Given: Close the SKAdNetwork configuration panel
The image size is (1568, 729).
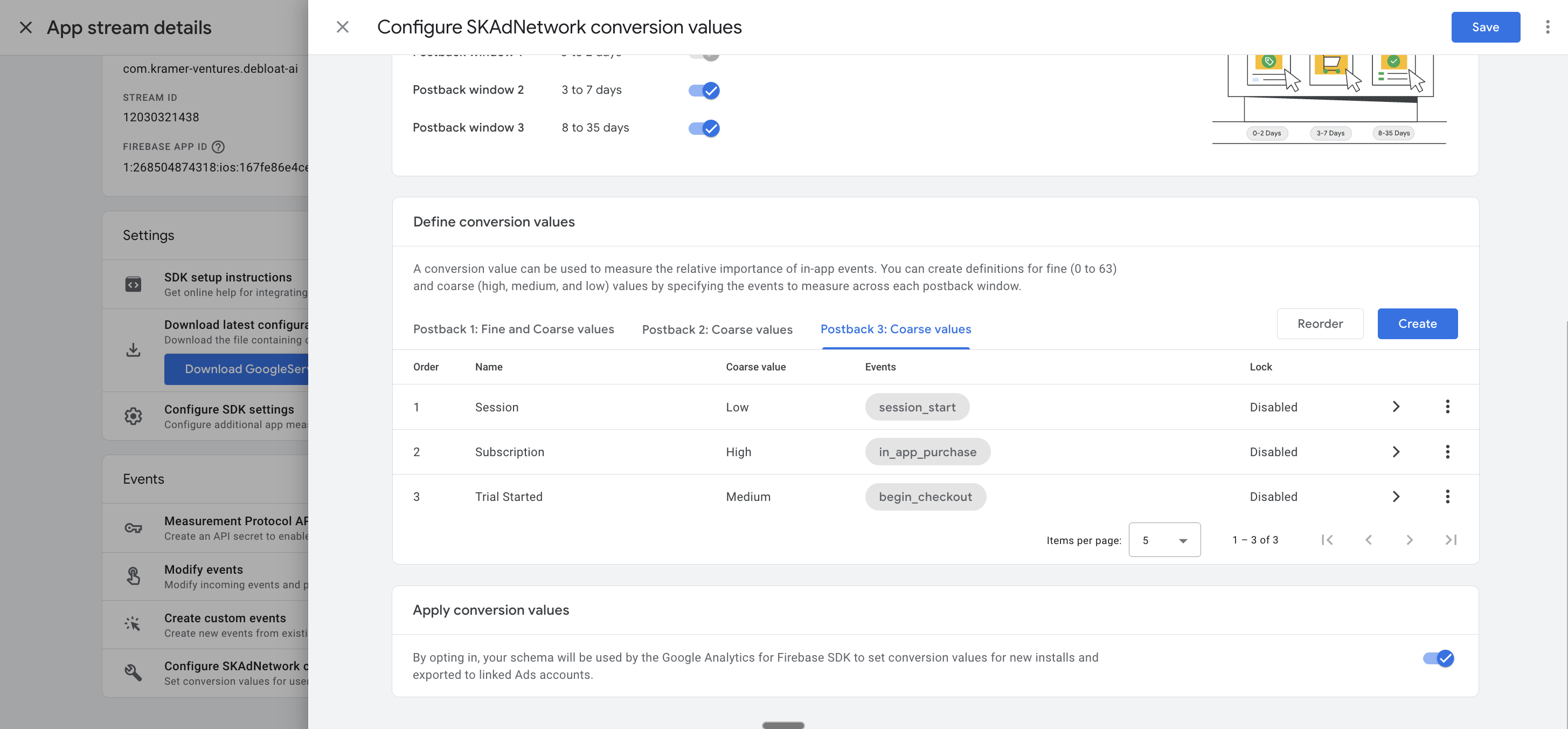Looking at the screenshot, I should [x=343, y=27].
